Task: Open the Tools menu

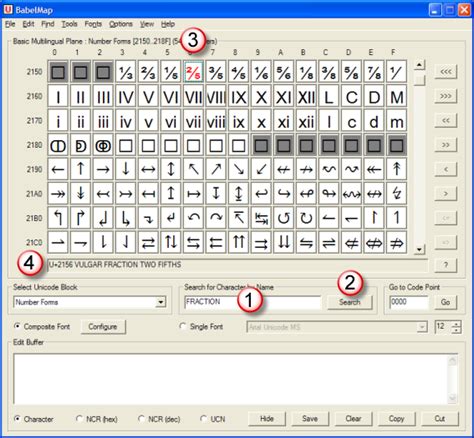Action: click(69, 24)
